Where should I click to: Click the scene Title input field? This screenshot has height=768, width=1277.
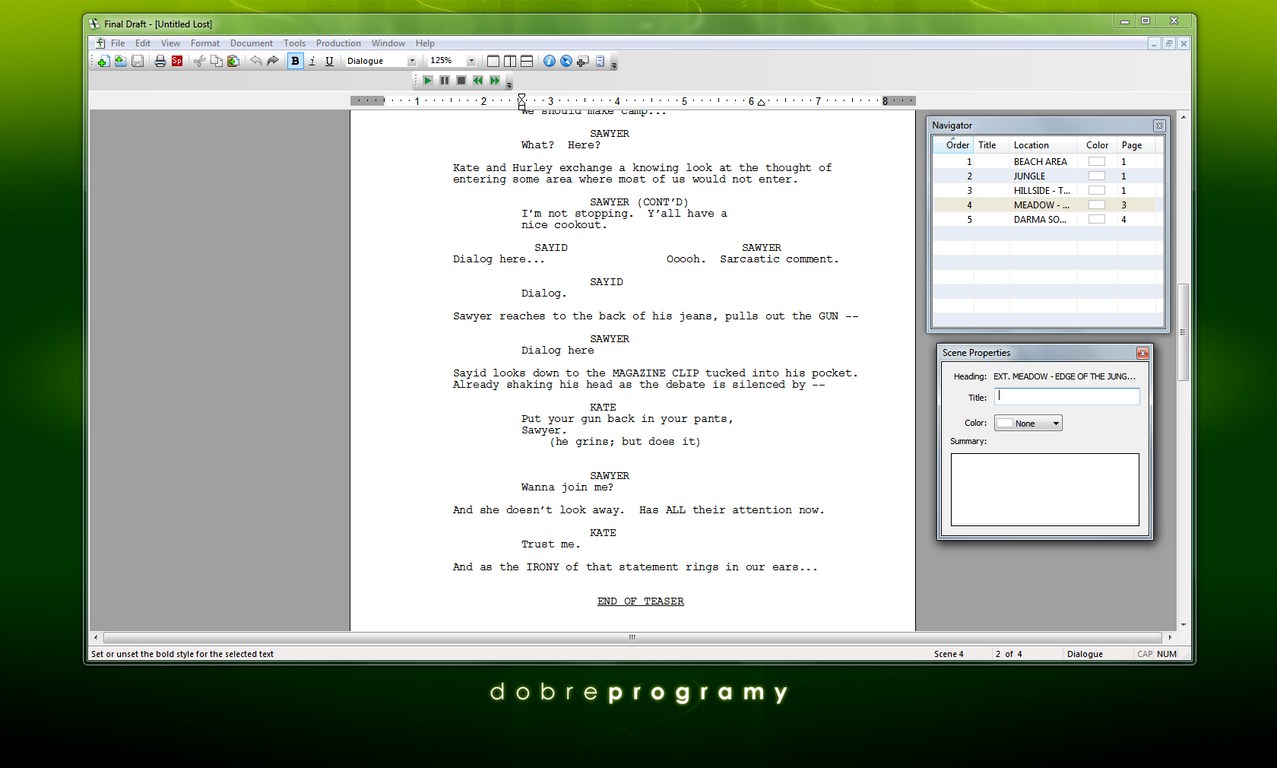click(x=1066, y=397)
